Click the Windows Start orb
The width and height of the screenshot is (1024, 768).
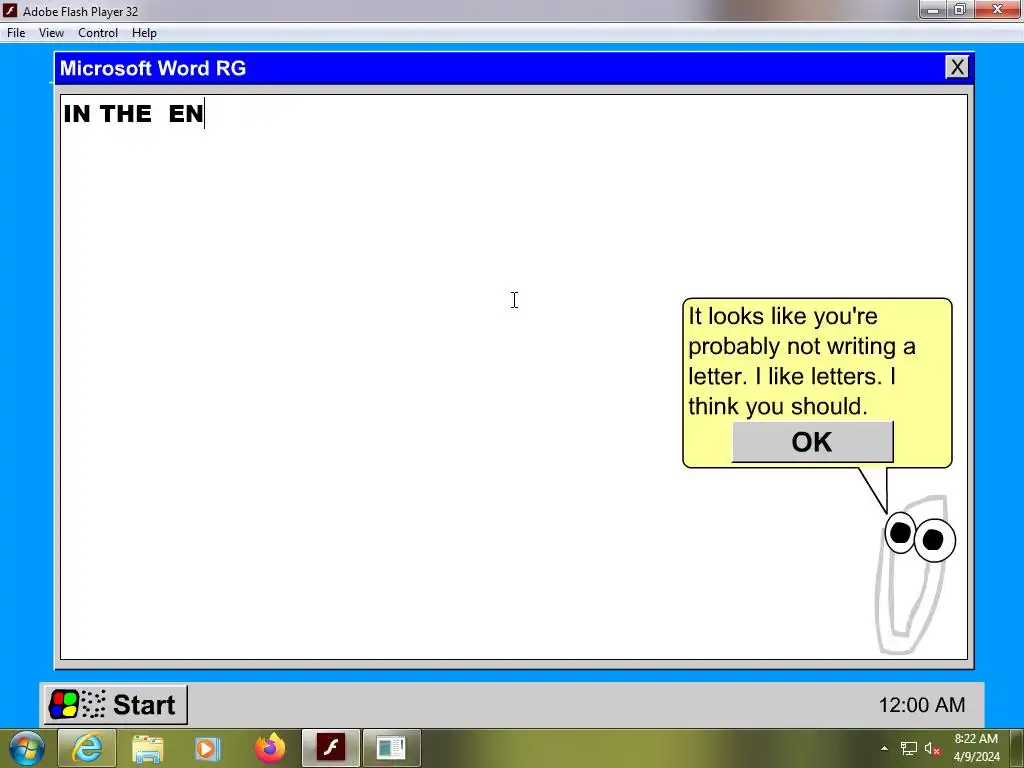pyautogui.click(x=27, y=748)
